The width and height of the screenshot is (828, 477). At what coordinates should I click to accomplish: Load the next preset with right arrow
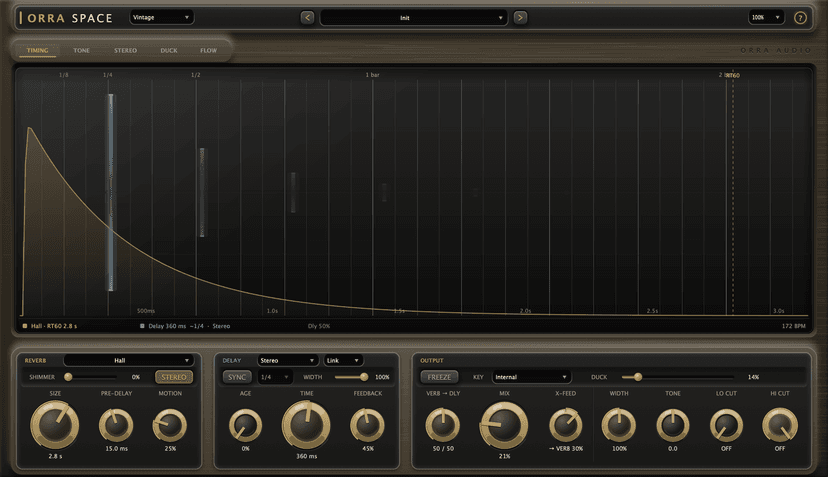(520, 17)
